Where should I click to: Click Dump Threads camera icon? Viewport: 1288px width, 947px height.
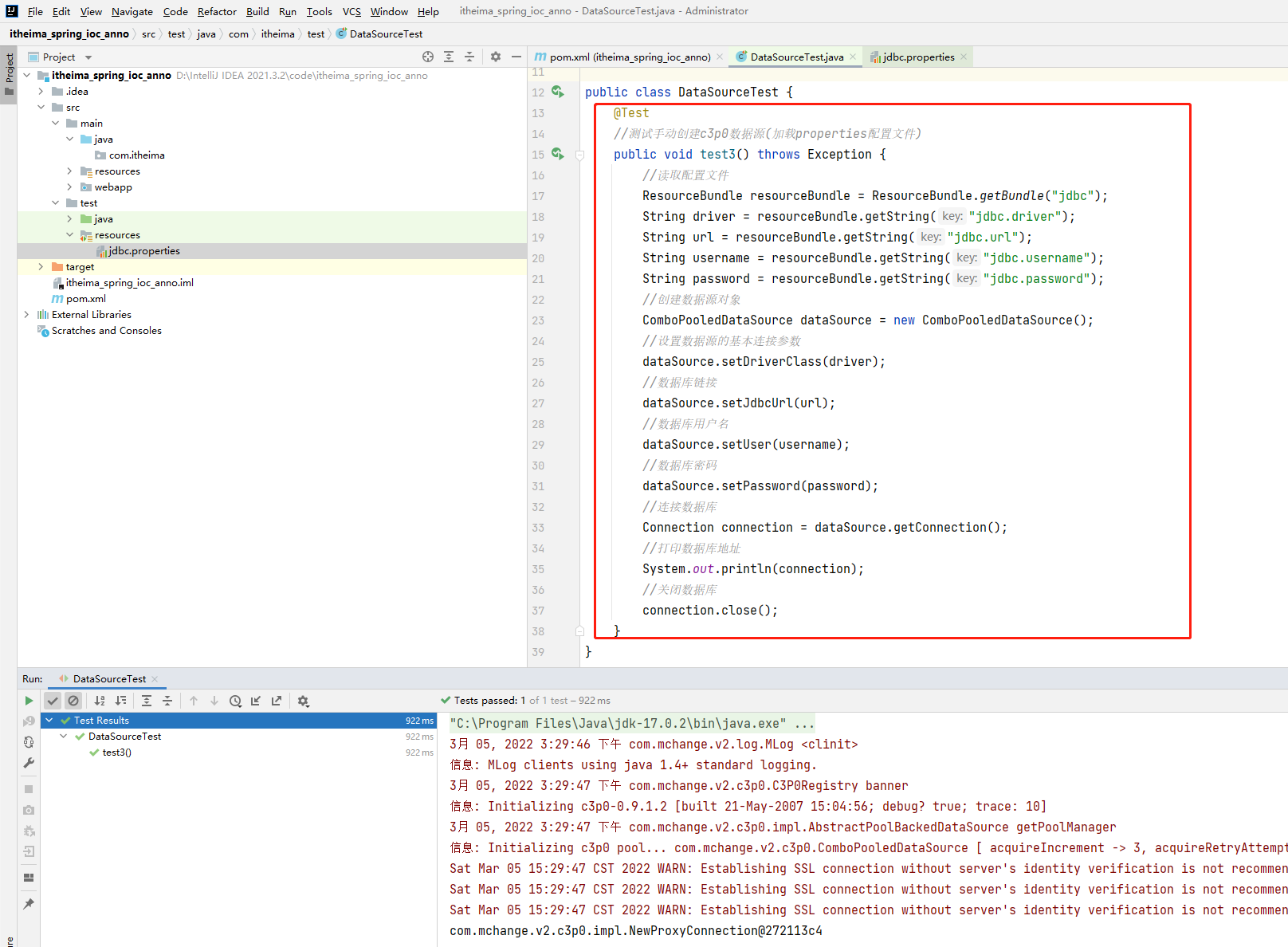29,810
